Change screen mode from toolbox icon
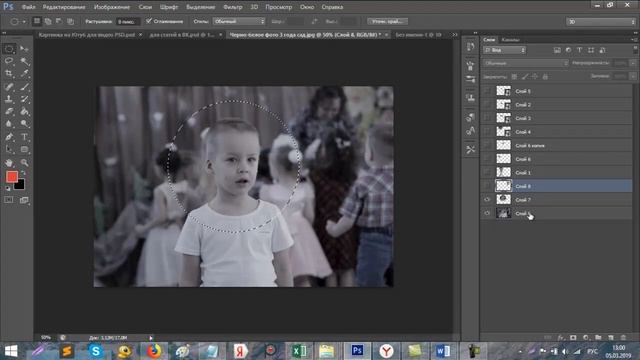Viewport: 640px width, 360px height. (24, 200)
